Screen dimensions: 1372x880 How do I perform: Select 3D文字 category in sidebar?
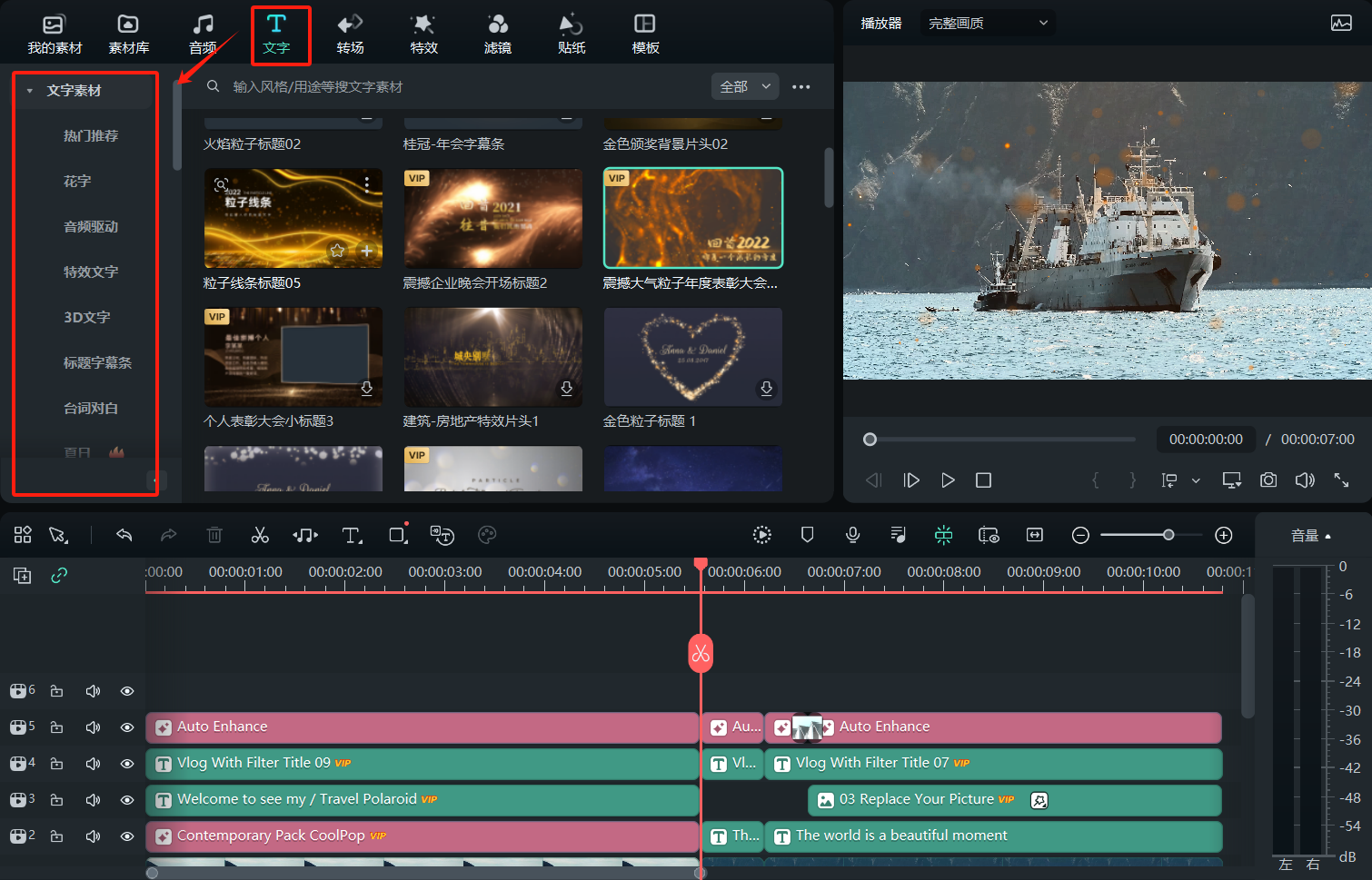(87, 317)
